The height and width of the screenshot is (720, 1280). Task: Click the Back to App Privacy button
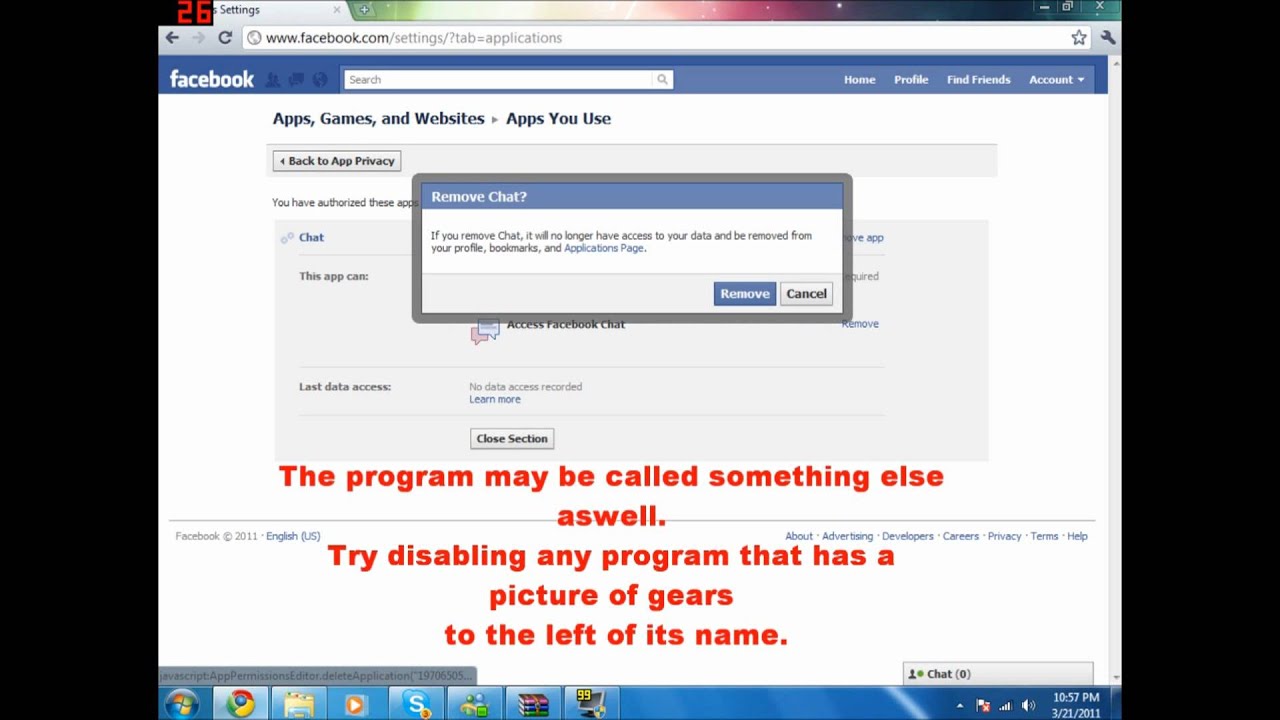tap(337, 161)
